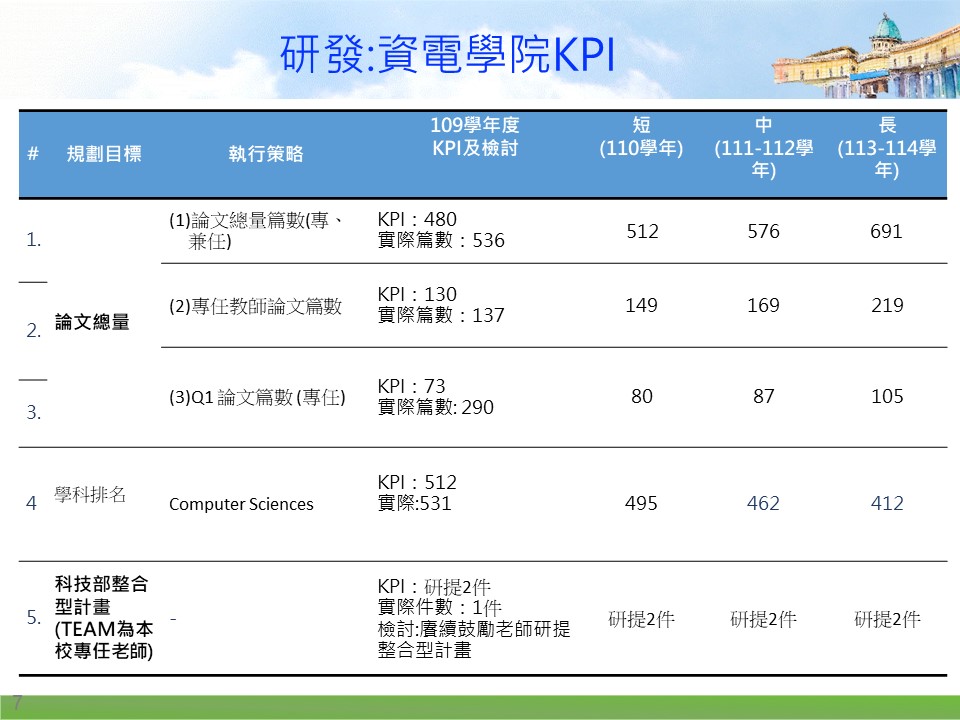Click the 檢討:賡續鼓勵老師研提整合型計畫 text

point(474,639)
